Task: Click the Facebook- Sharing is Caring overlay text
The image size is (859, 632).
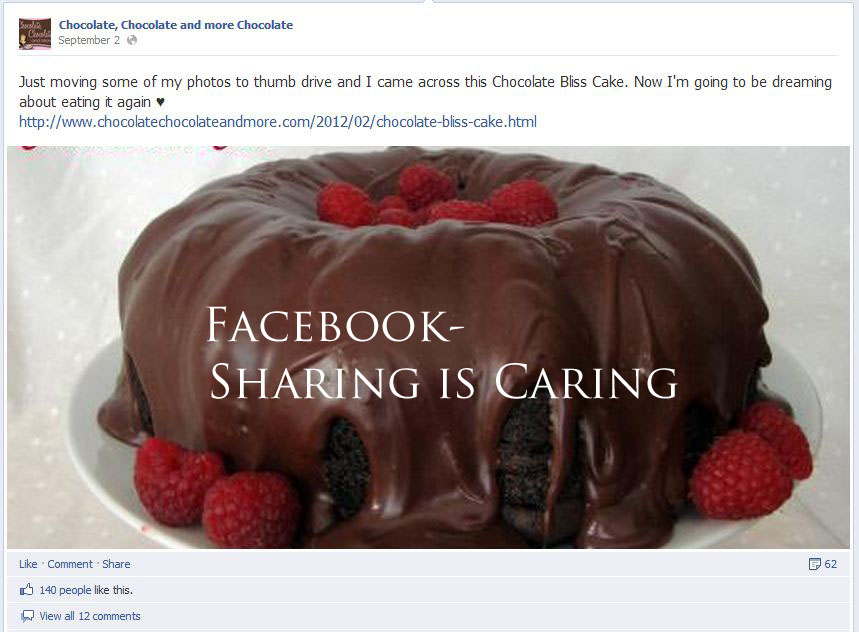Action: coord(442,354)
